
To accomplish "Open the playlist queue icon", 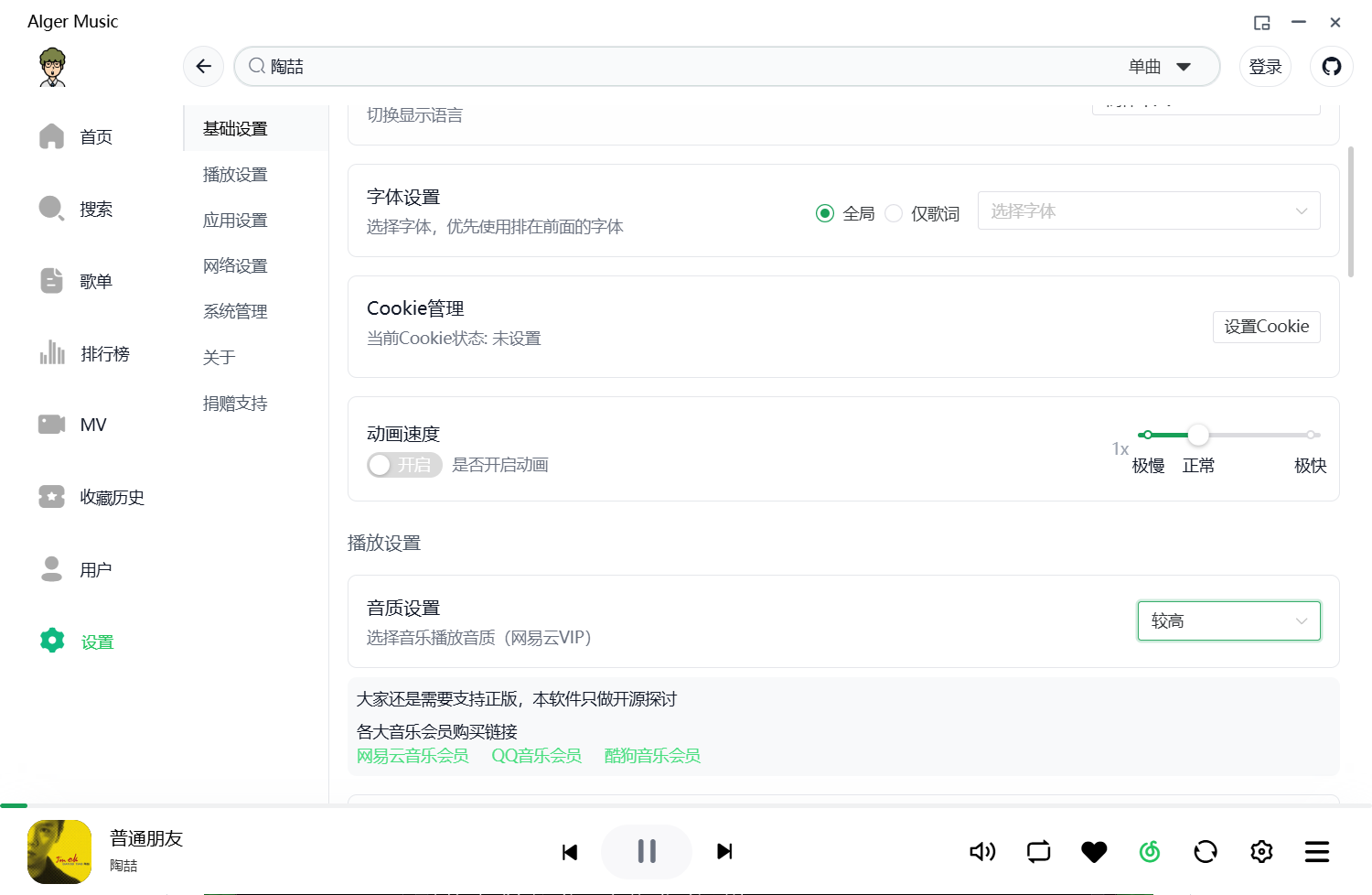I will pyautogui.click(x=1317, y=852).
